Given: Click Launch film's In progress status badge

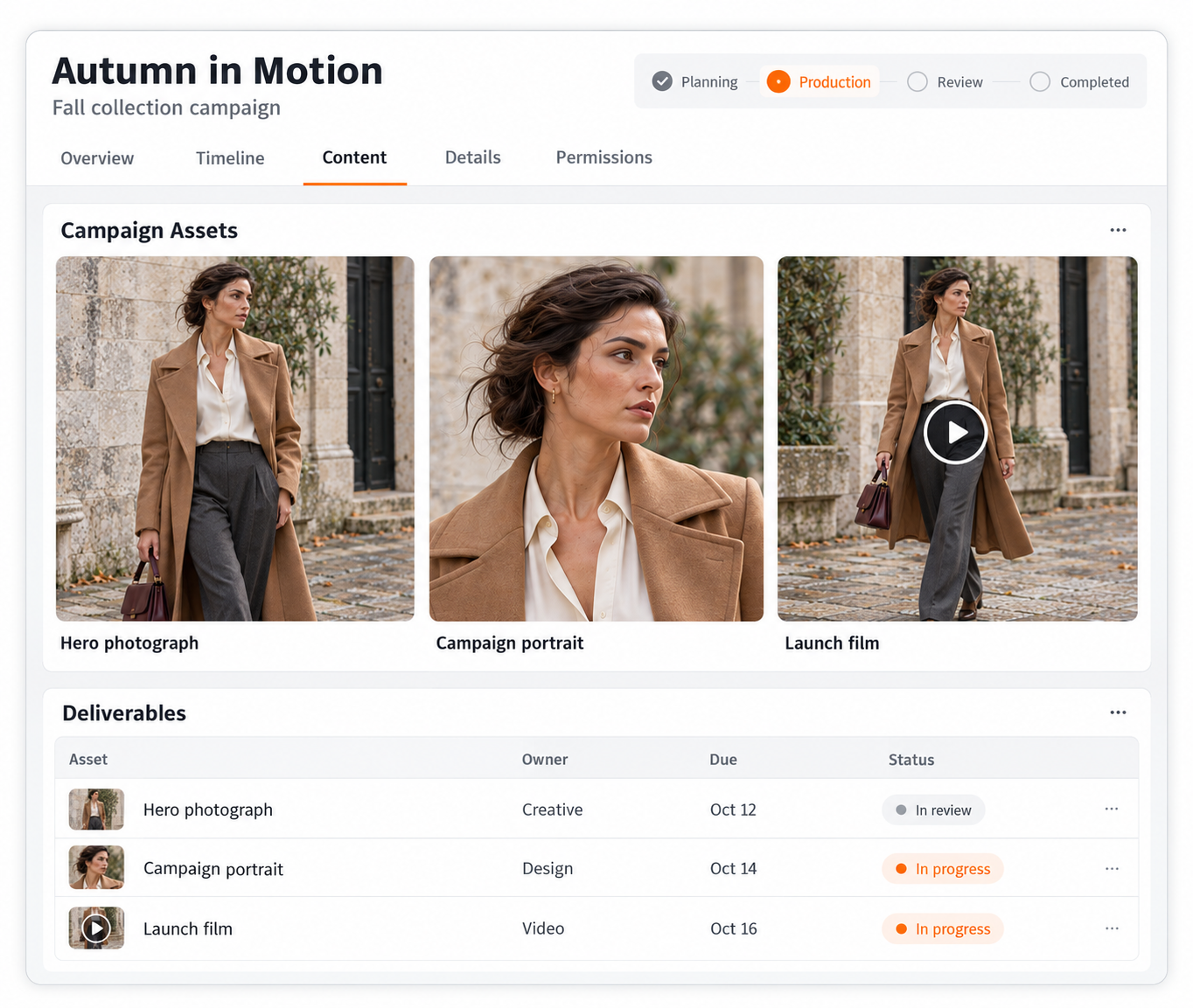Looking at the screenshot, I should [943, 928].
